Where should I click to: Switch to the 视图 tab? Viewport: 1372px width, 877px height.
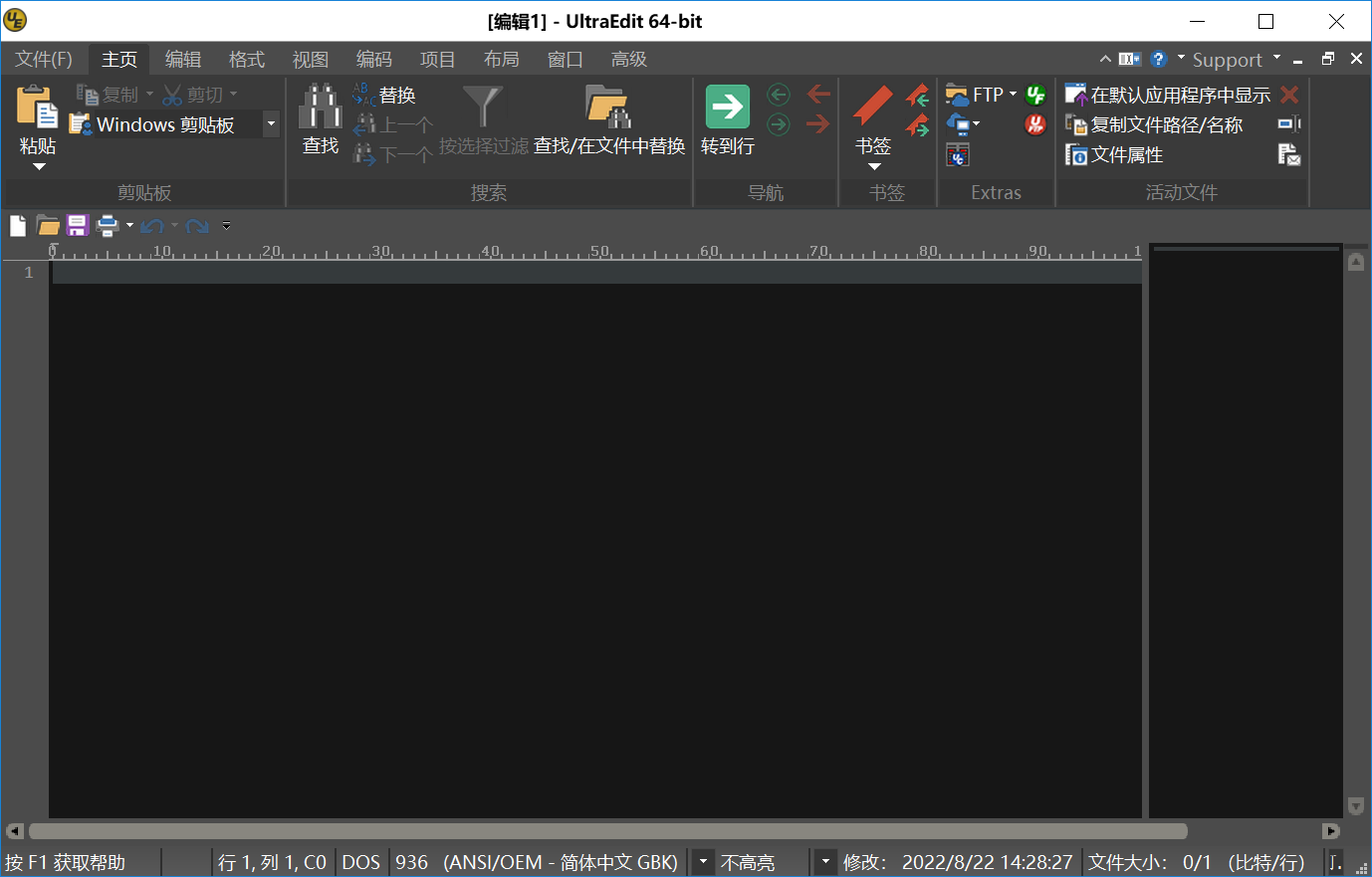pyautogui.click(x=311, y=60)
